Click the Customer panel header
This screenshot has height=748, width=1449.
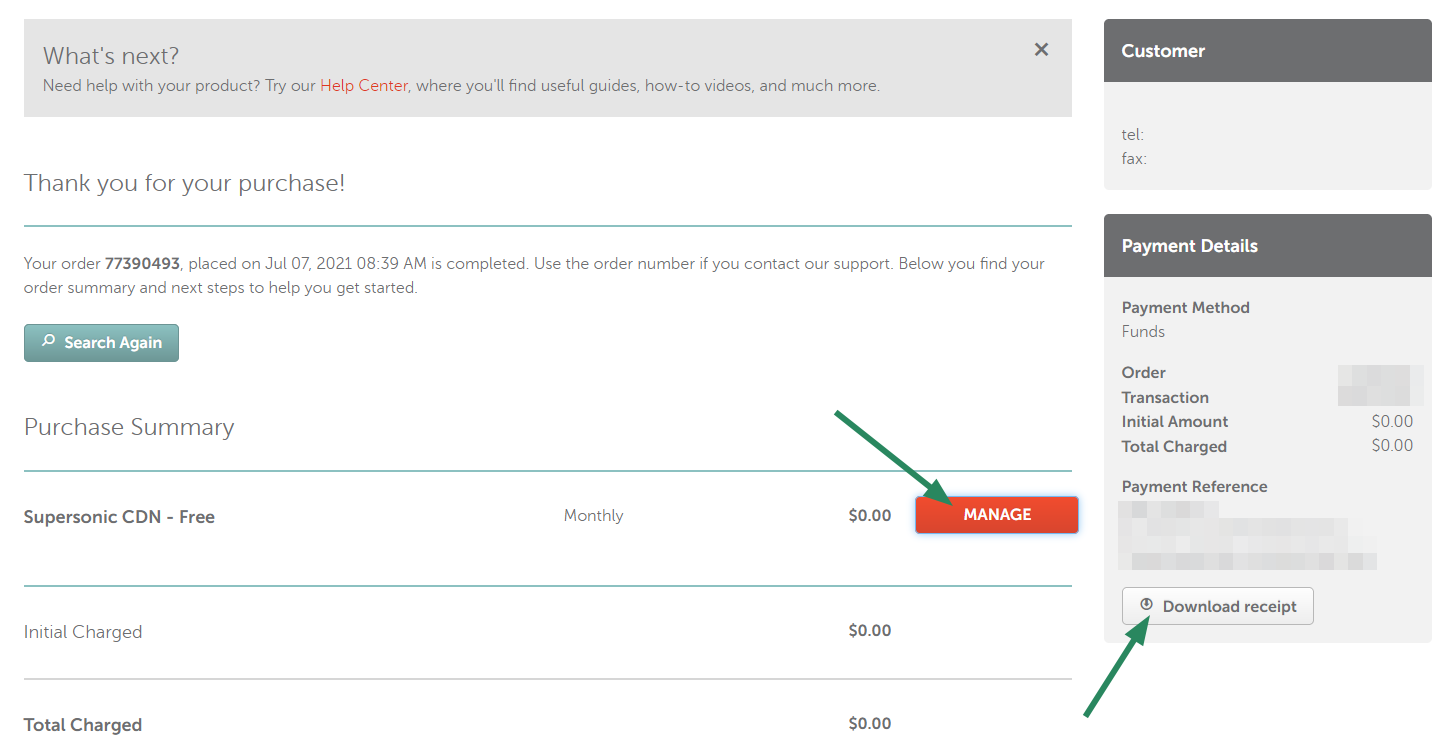click(1267, 51)
